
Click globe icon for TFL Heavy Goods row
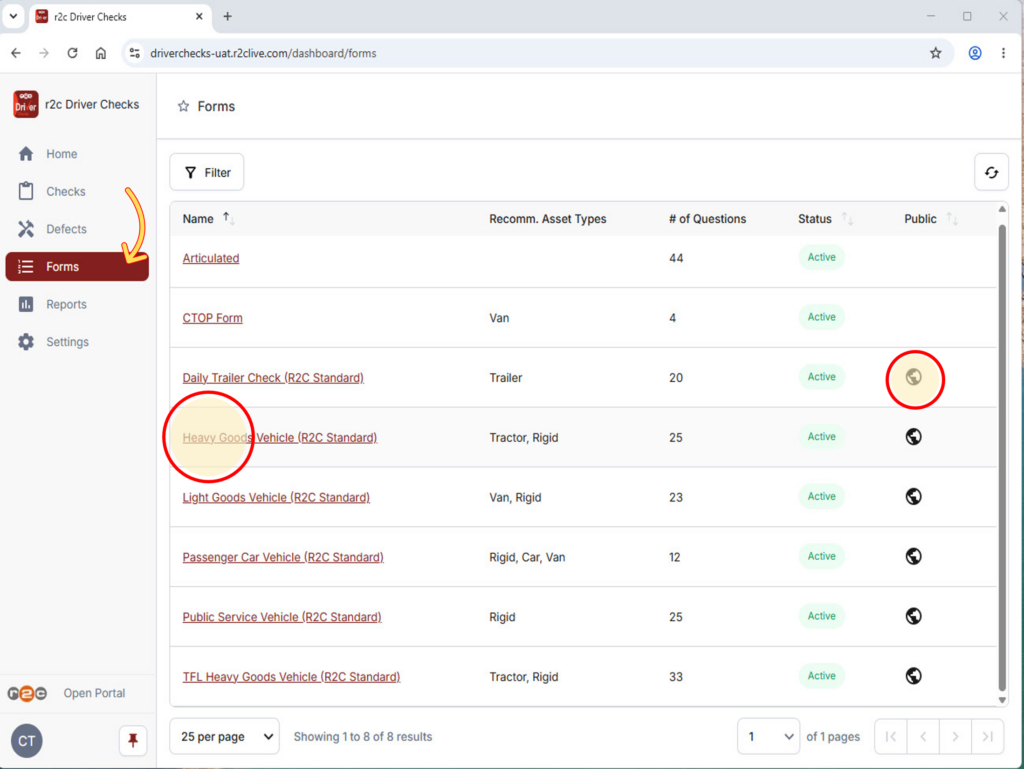tap(914, 676)
